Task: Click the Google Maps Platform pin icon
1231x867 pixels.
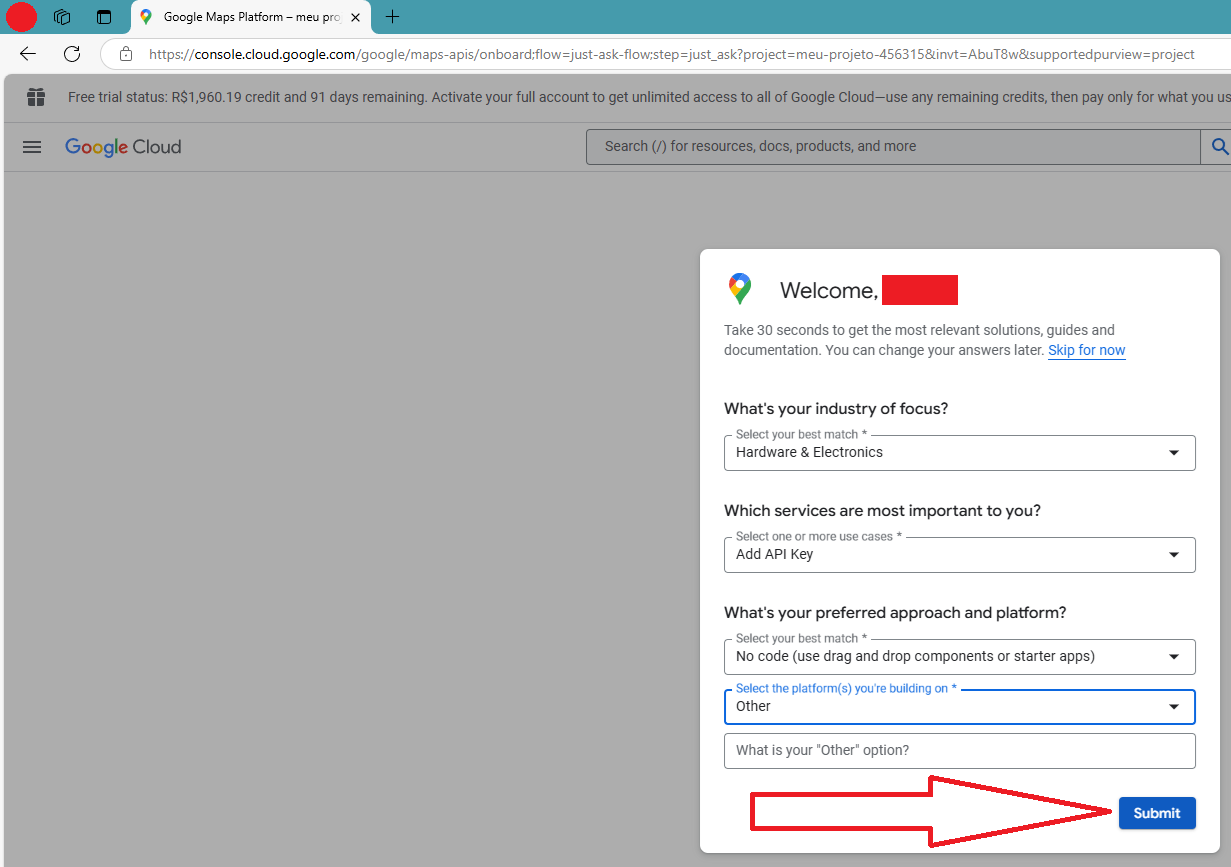Action: pyautogui.click(x=739, y=288)
